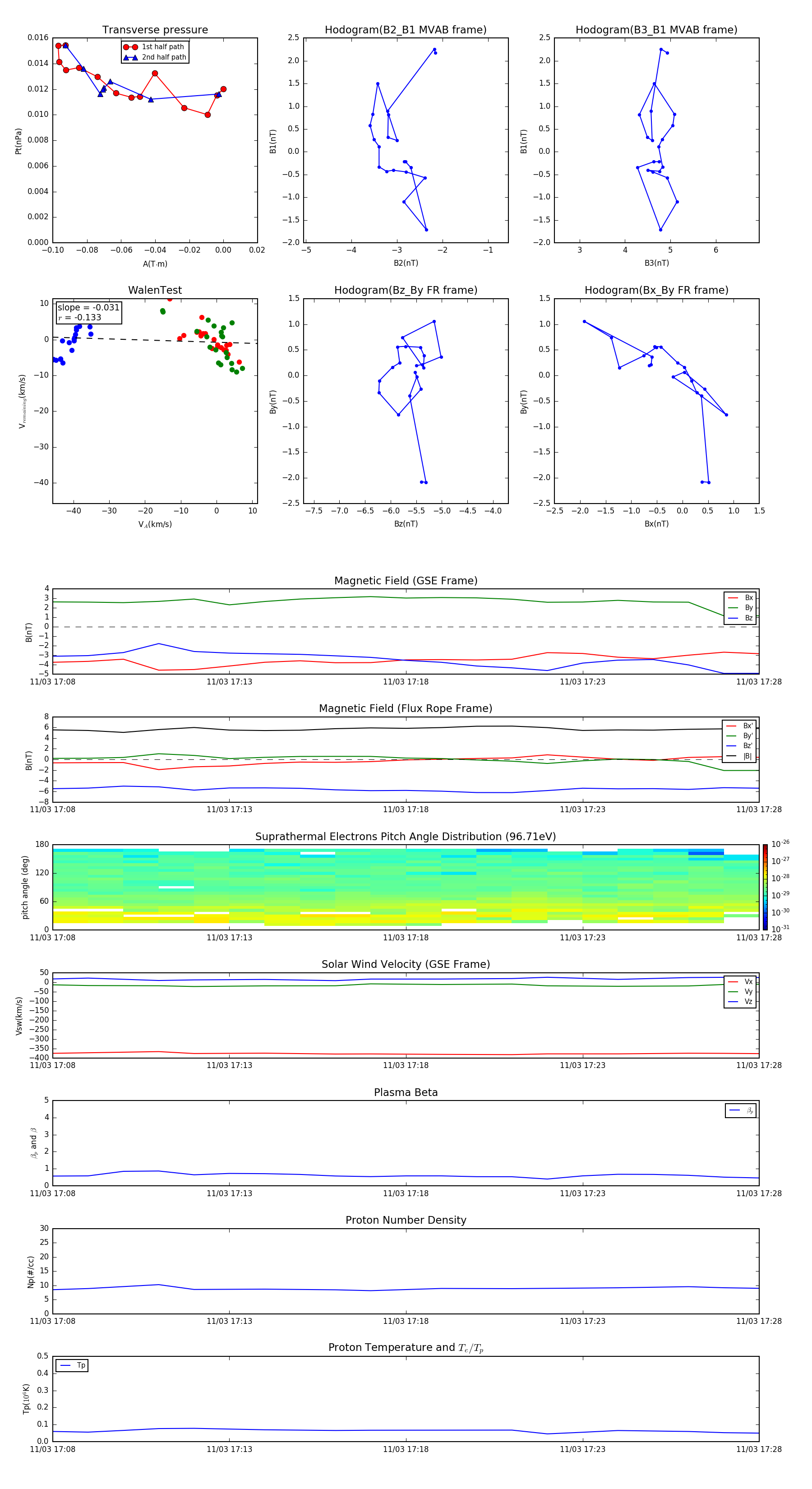Viewport: 812px width, 1489px height.
Task: Click the Tp(10^6K) y-axis label
Action: point(26,1399)
